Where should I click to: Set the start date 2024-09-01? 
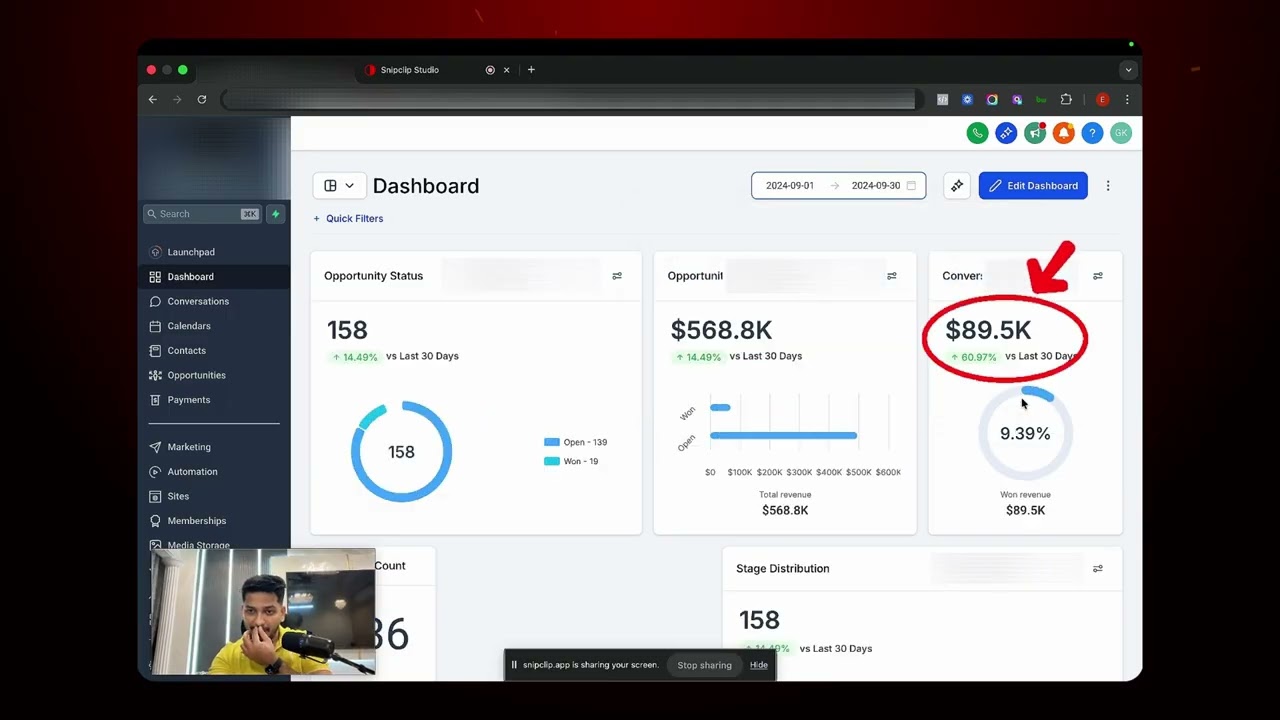790,186
